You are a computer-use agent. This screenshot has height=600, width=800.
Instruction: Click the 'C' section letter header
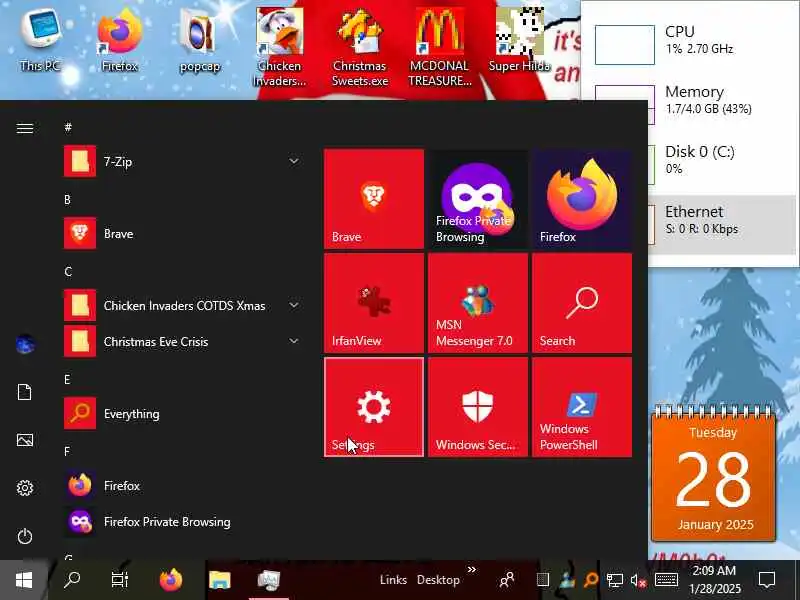[x=68, y=271]
